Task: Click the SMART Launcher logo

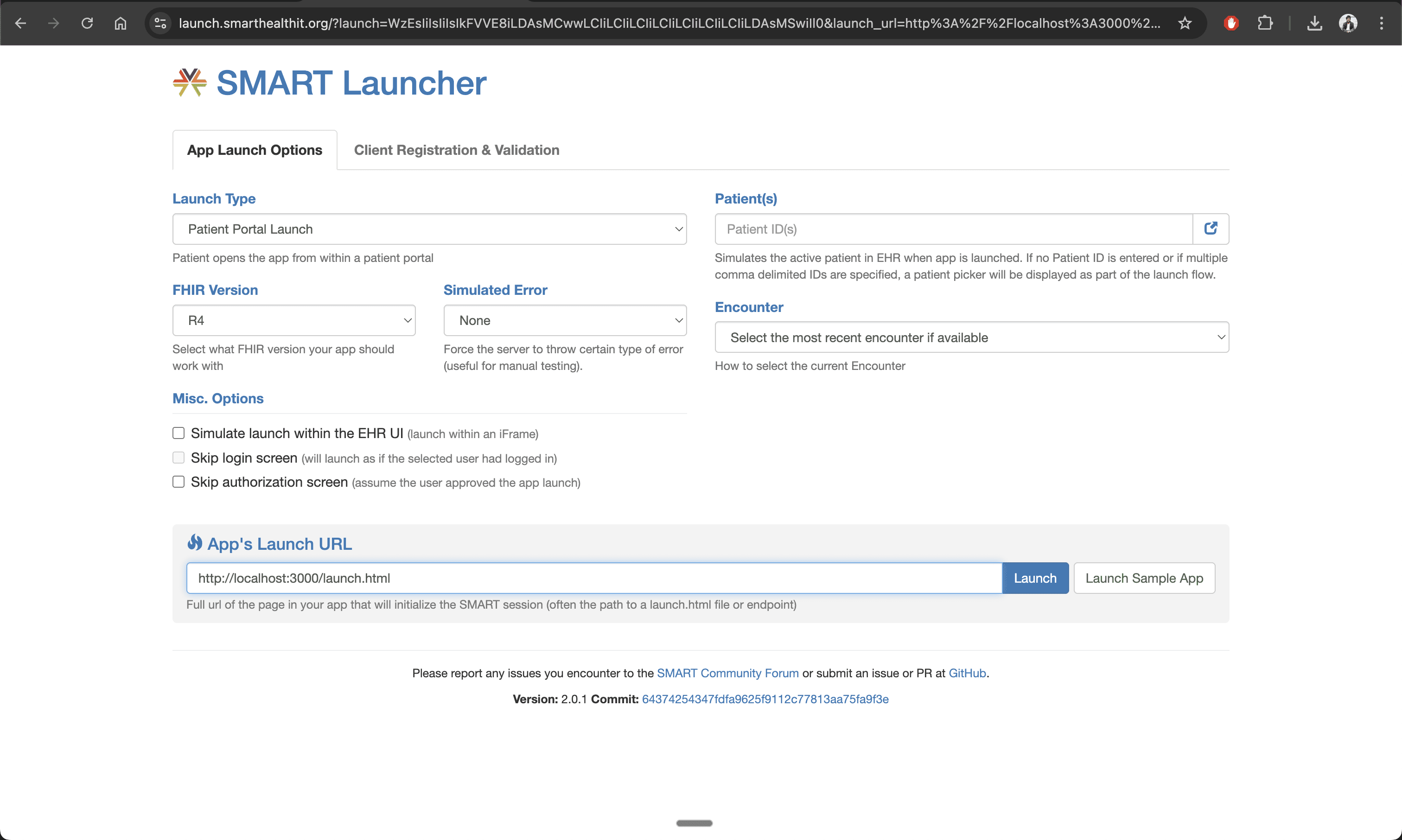Action: point(189,82)
